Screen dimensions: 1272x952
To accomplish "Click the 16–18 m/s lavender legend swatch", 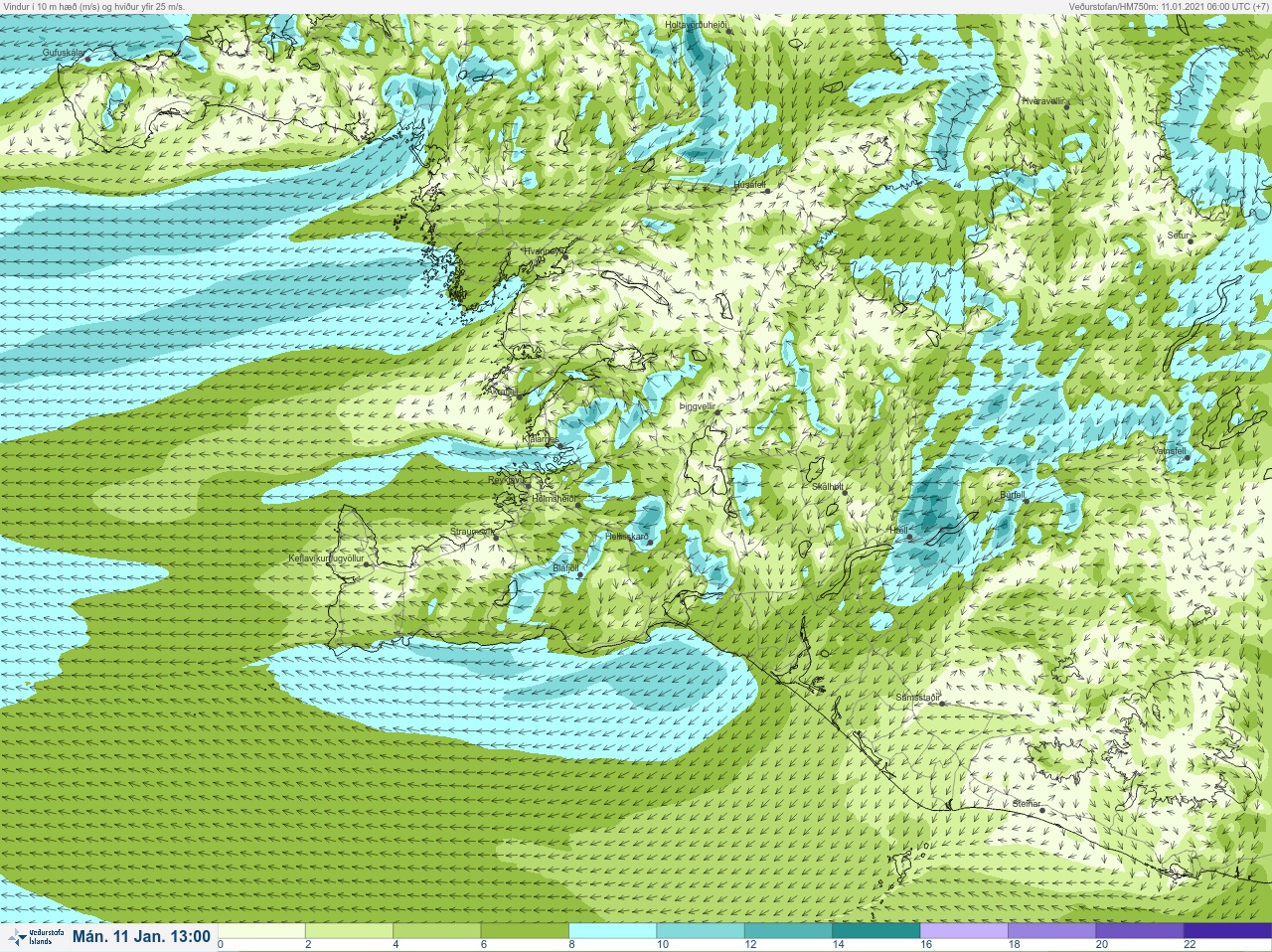I will pyautogui.click(x=964, y=931).
